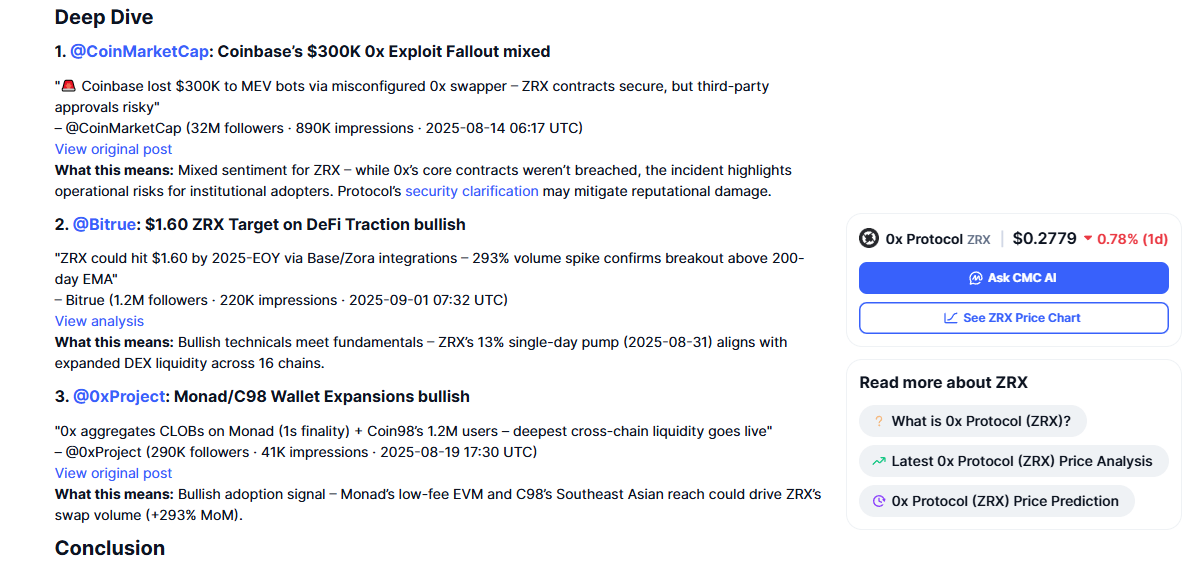Click the CMC AI icon in blue button
This screenshot has width=1182, height=574.
[x=975, y=278]
